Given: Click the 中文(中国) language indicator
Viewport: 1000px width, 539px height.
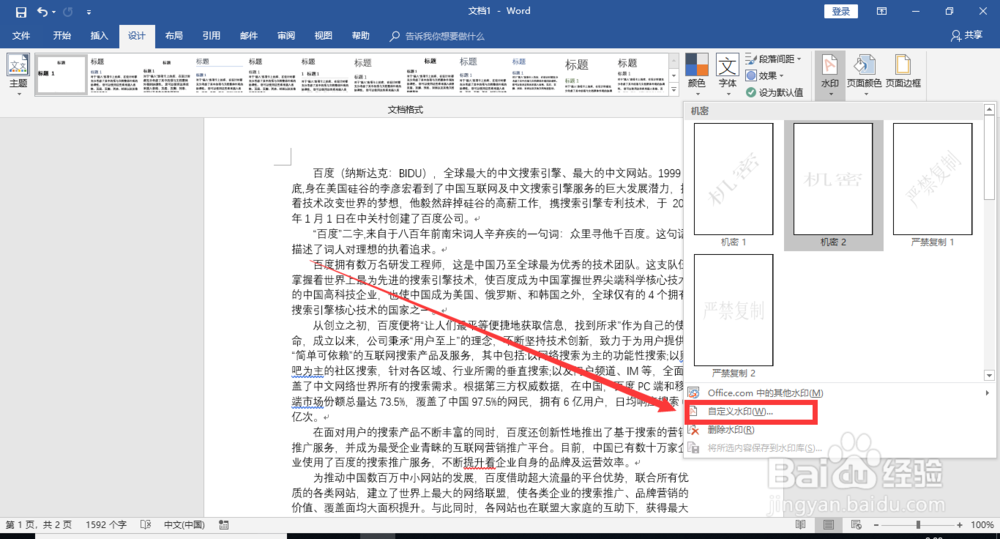Looking at the screenshot, I should pyautogui.click(x=184, y=525).
